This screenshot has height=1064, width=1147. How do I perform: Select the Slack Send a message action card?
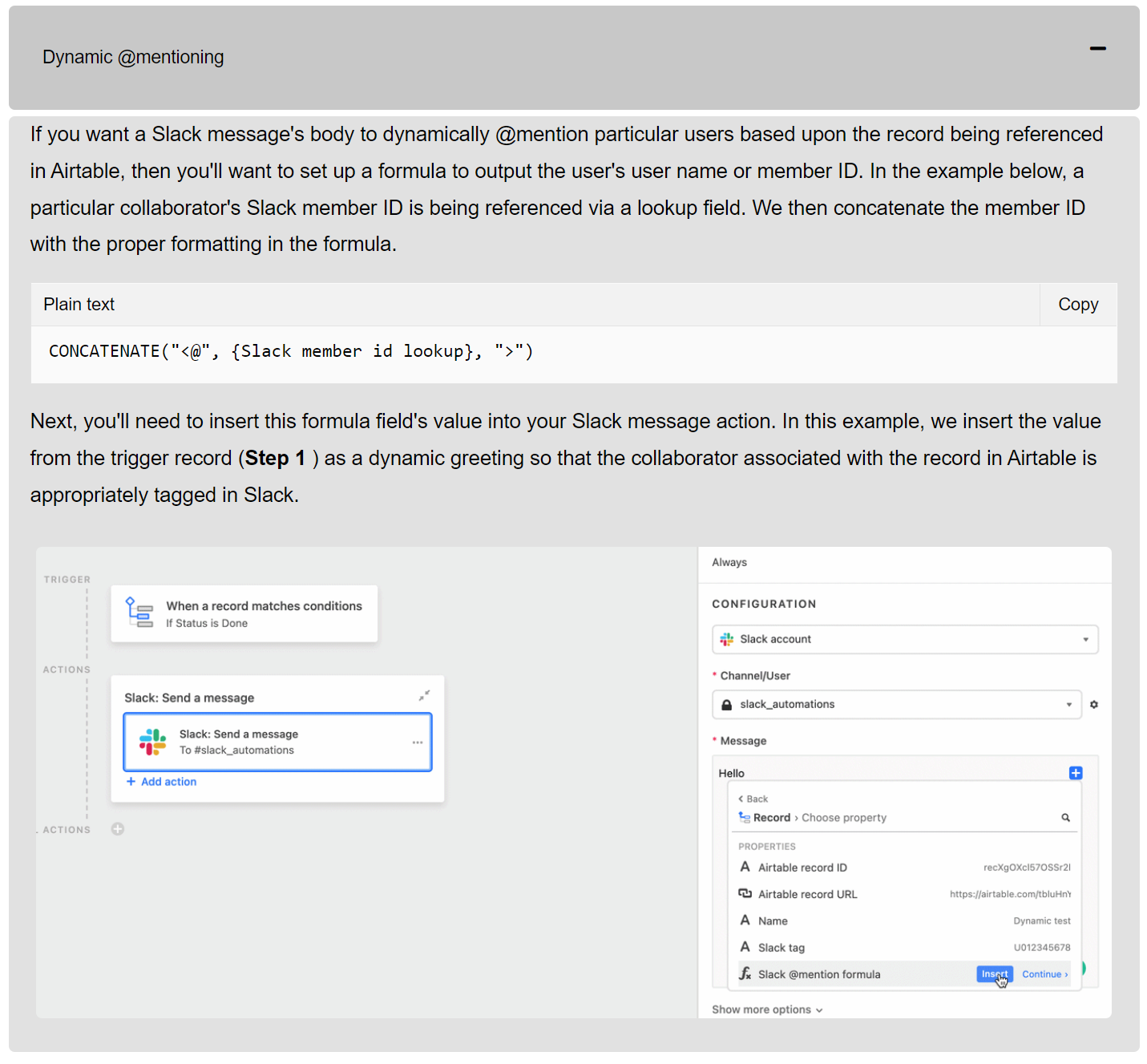point(277,742)
